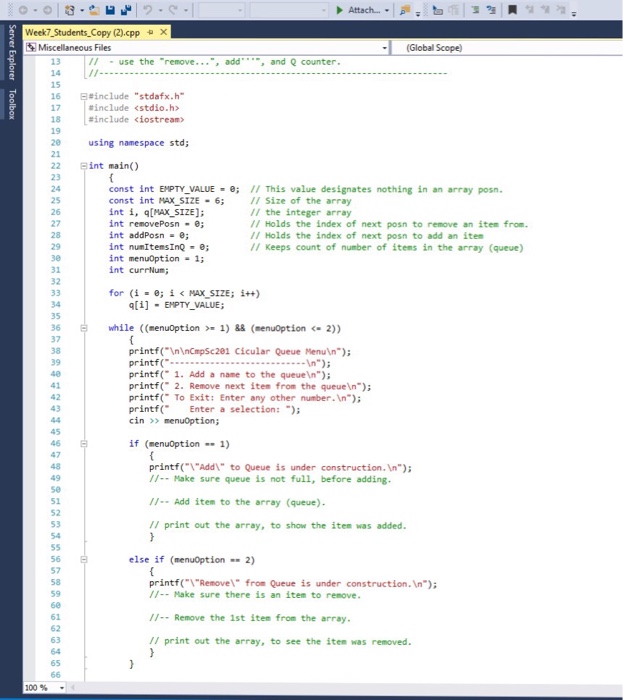The width and height of the screenshot is (623, 700).
Task: Click on "int removePosn = 0;" declaration
Action: pyautogui.click(x=156, y=224)
